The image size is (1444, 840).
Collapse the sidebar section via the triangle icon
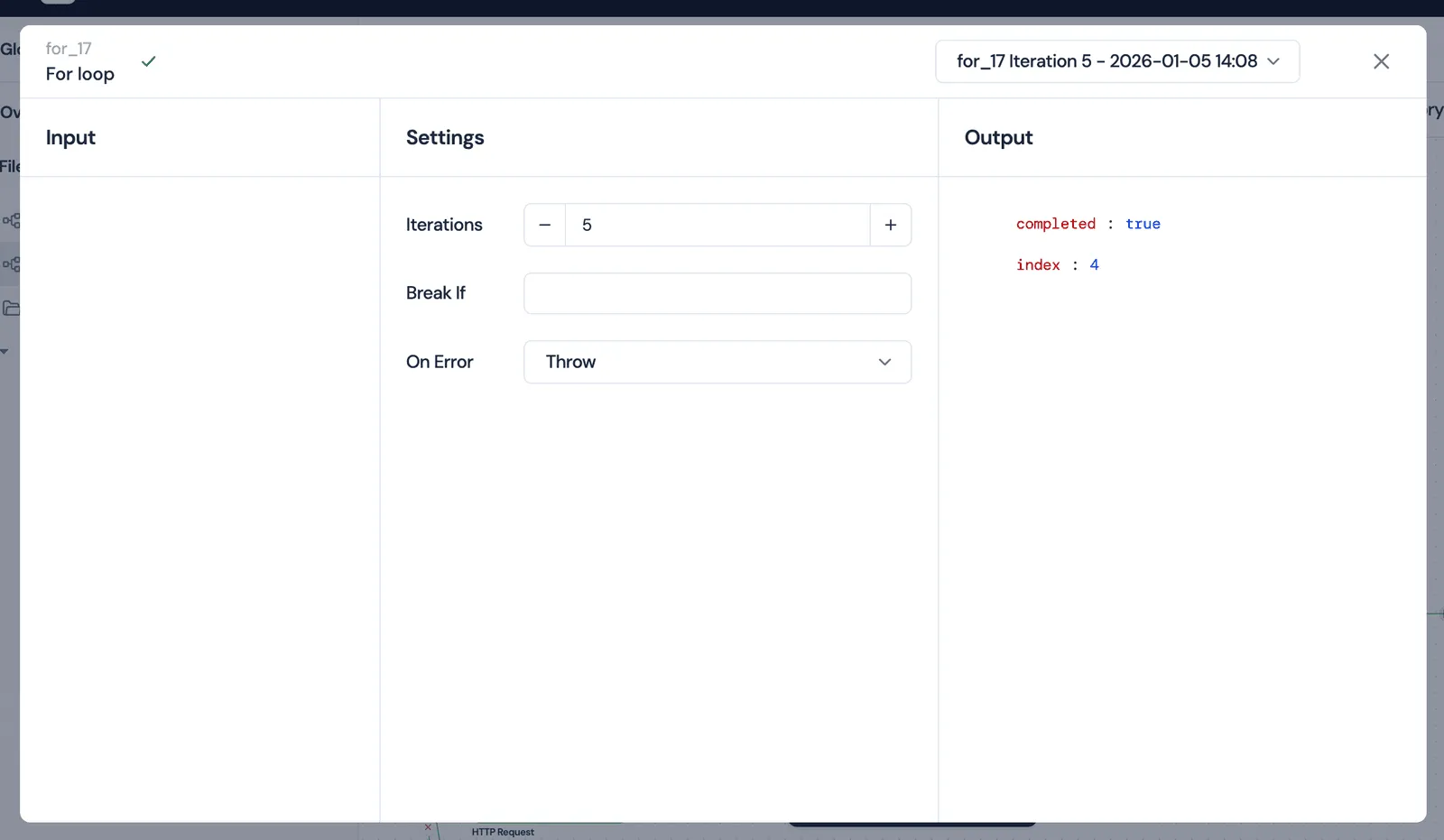(5, 352)
